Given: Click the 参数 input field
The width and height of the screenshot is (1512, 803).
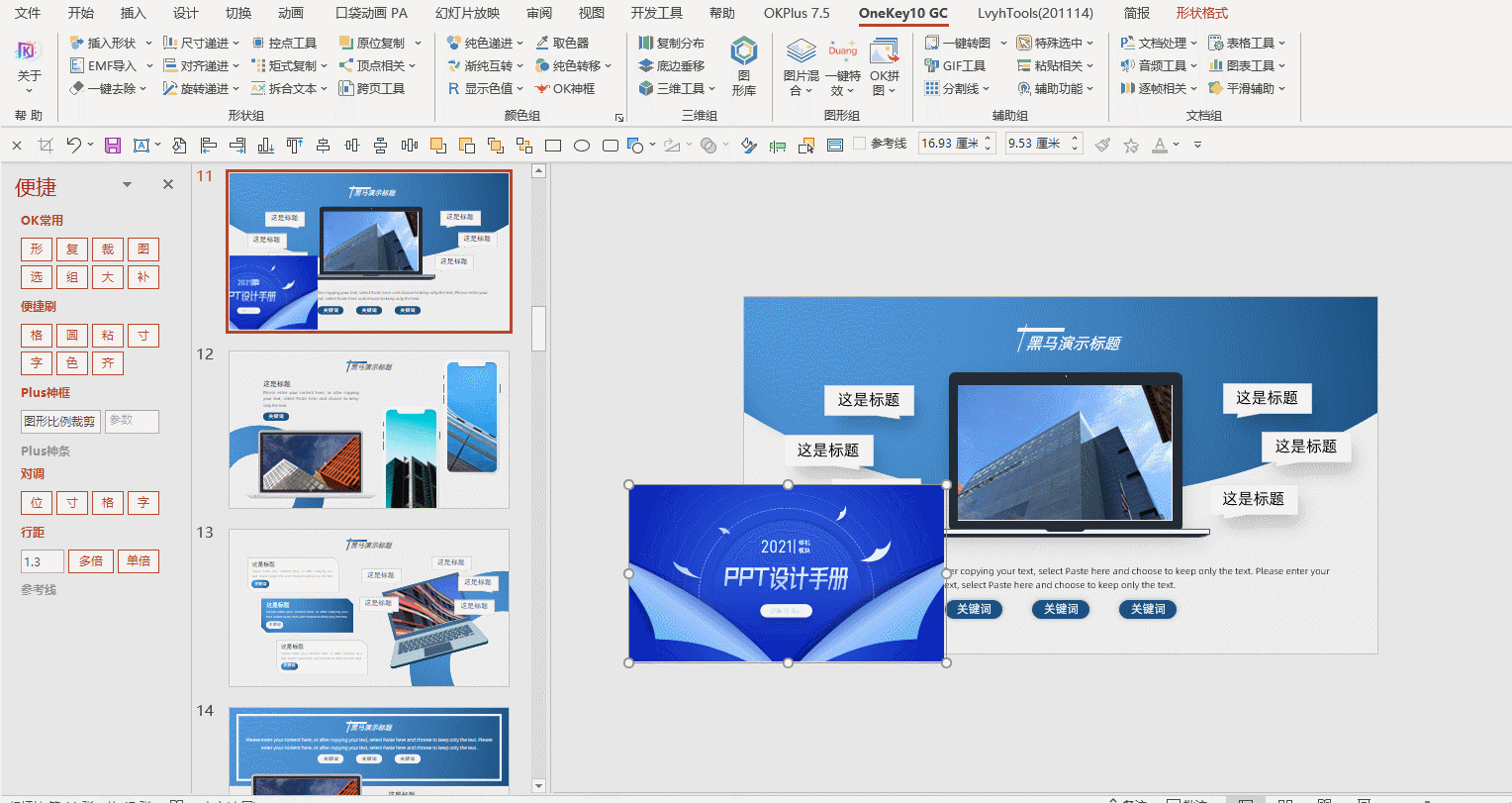Looking at the screenshot, I should point(132,421).
